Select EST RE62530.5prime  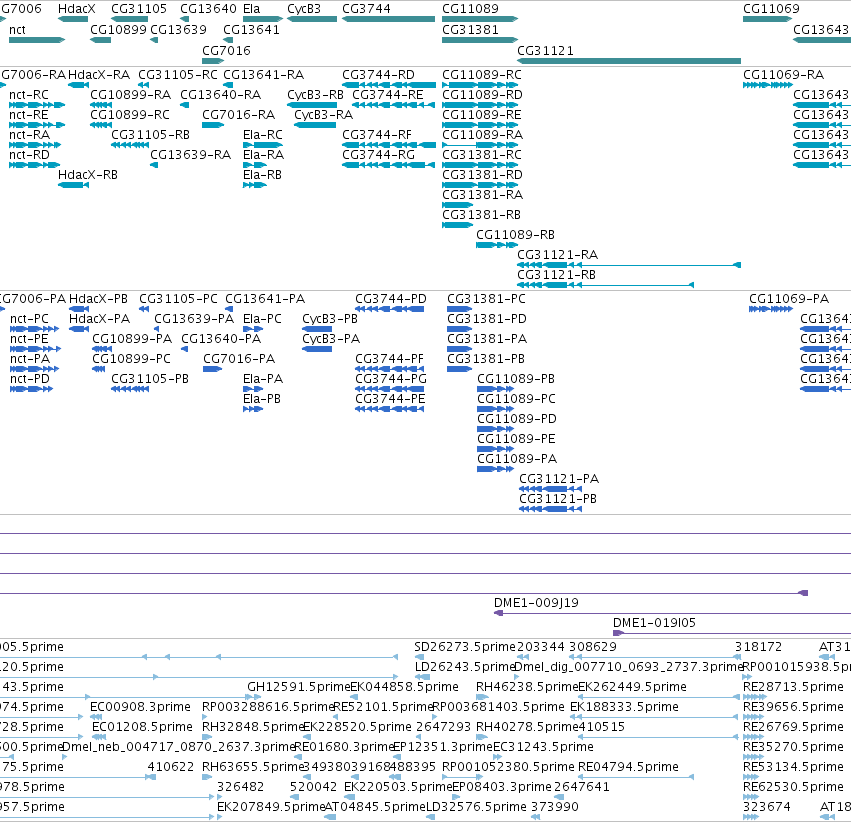click(793, 787)
